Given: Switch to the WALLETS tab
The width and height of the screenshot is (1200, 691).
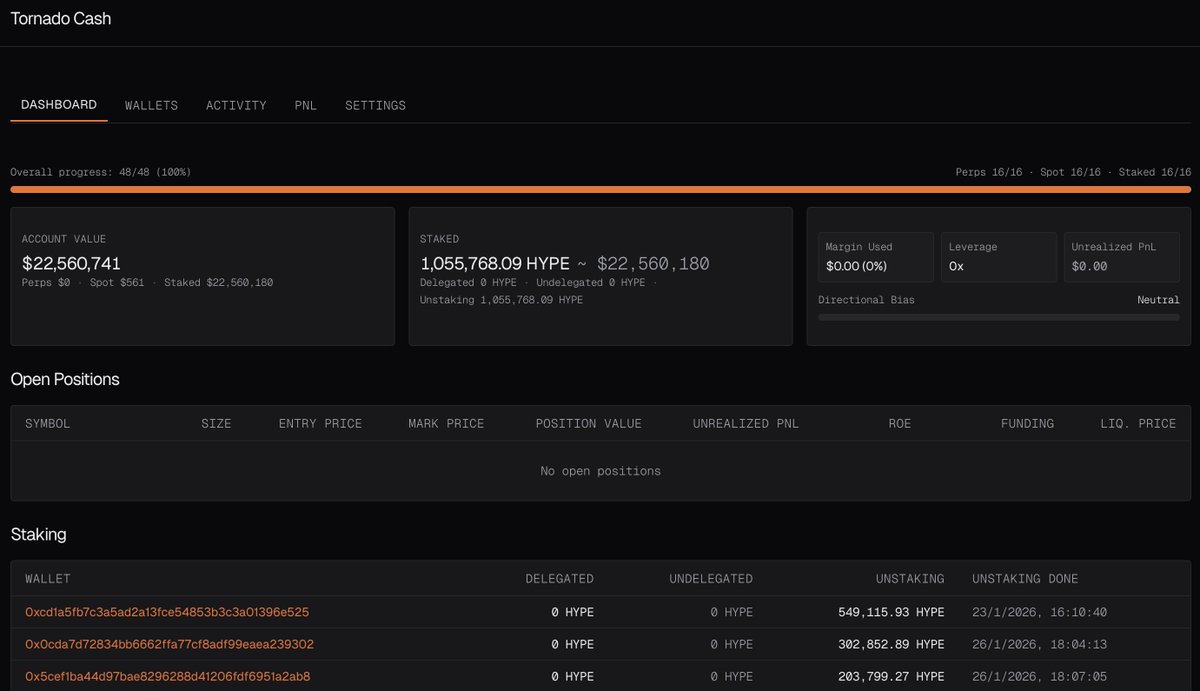Looking at the screenshot, I should click(x=151, y=105).
